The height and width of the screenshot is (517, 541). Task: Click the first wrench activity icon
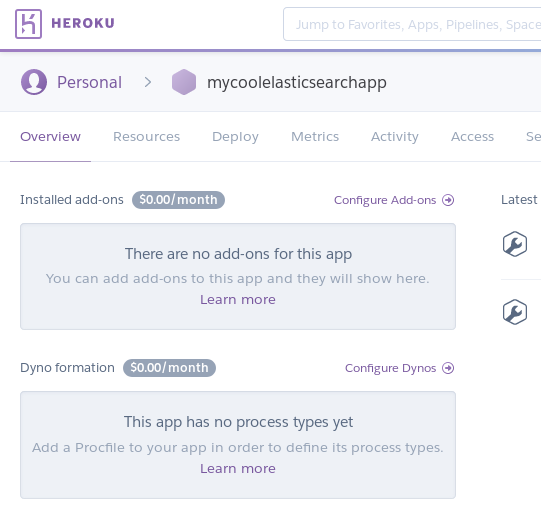(x=515, y=244)
